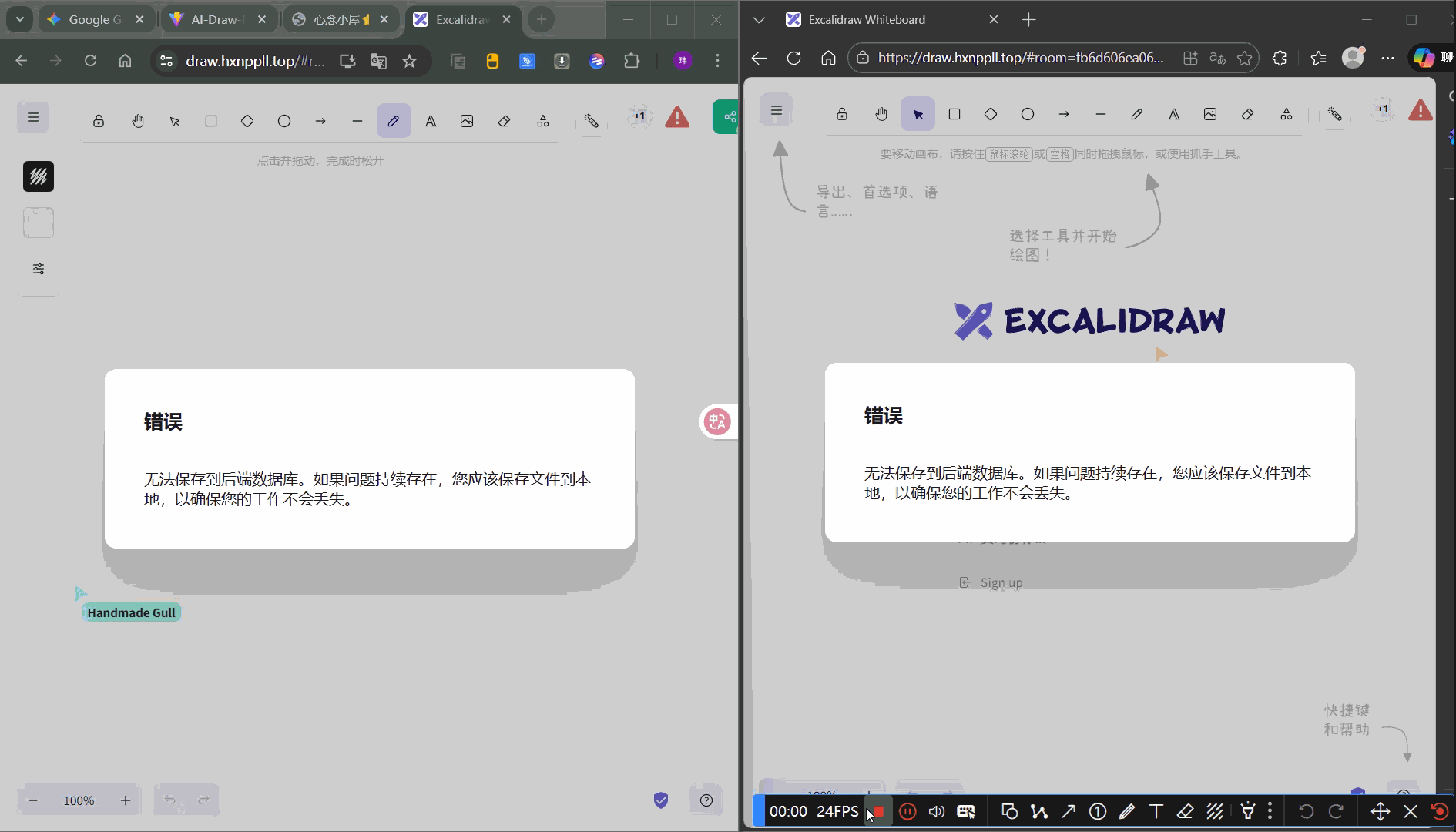Toggle tool lock in right Excalidraw toolbar
1456x832 pixels.
[x=842, y=114]
